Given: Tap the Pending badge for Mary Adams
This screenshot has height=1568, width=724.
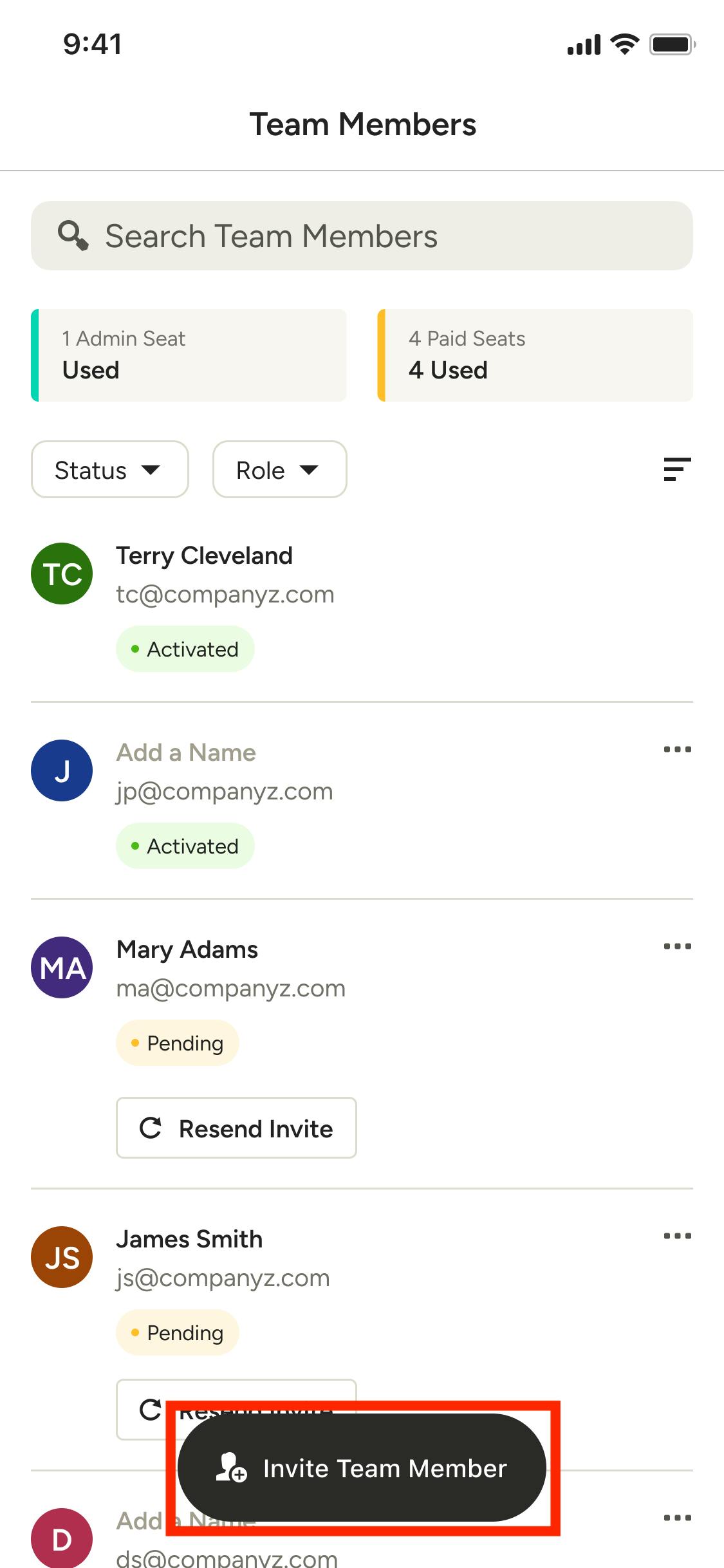Looking at the screenshot, I should [x=178, y=1043].
